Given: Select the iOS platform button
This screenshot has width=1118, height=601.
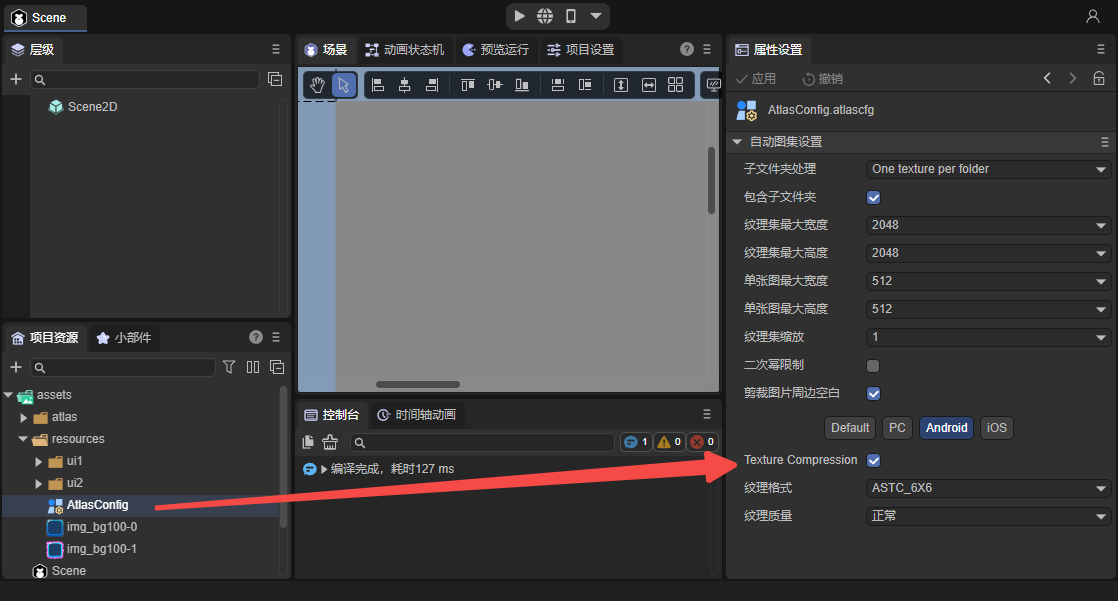Looking at the screenshot, I should coord(996,428).
